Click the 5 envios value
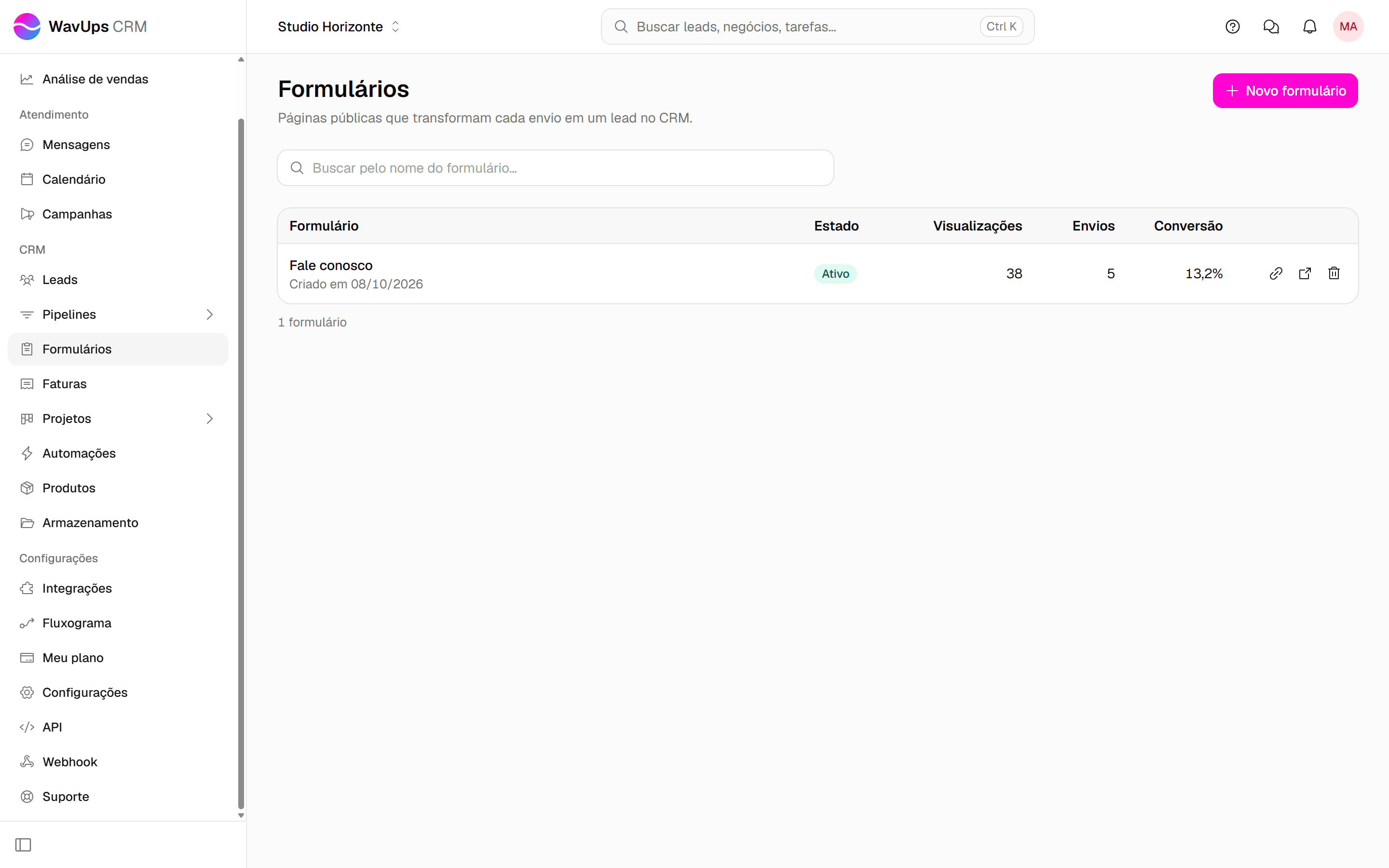This screenshot has height=868, width=1389. (1111, 274)
